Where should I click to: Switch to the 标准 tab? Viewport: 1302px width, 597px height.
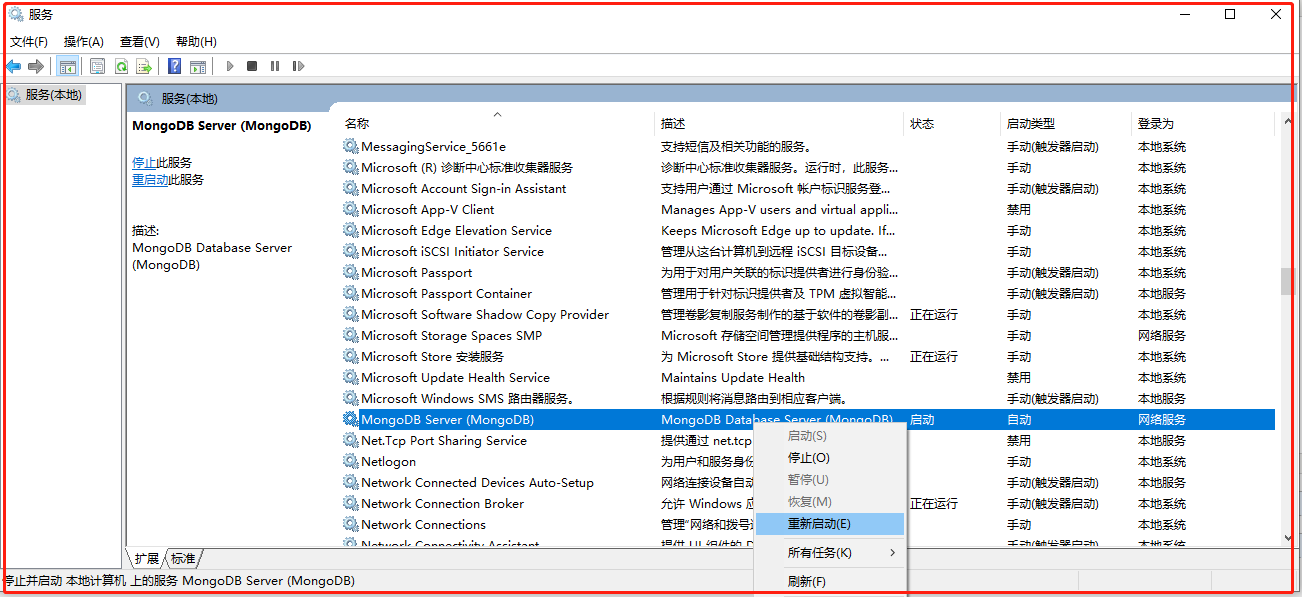click(x=184, y=558)
